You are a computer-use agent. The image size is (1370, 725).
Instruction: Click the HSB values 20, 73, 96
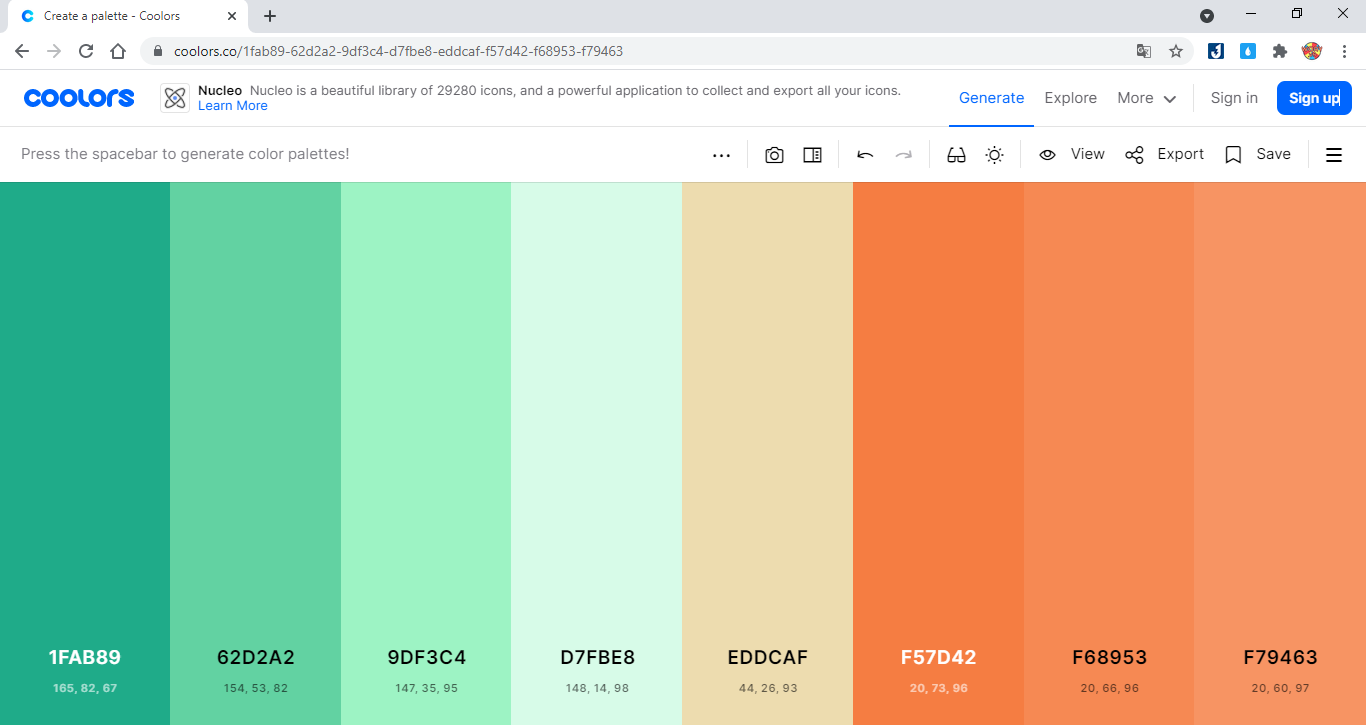pyautogui.click(x=939, y=689)
